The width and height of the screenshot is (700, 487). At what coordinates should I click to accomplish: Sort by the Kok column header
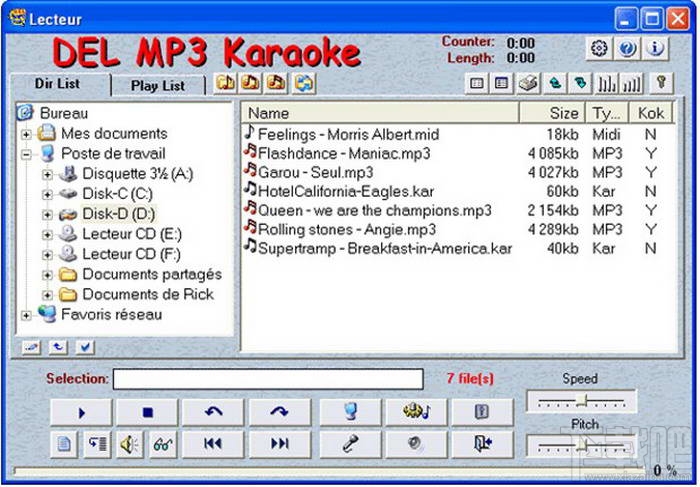650,113
